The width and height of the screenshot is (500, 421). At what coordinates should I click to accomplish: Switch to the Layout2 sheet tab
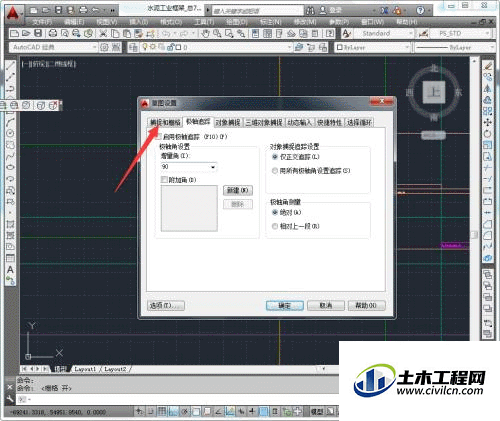pyautogui.click(x=115, y=369)
